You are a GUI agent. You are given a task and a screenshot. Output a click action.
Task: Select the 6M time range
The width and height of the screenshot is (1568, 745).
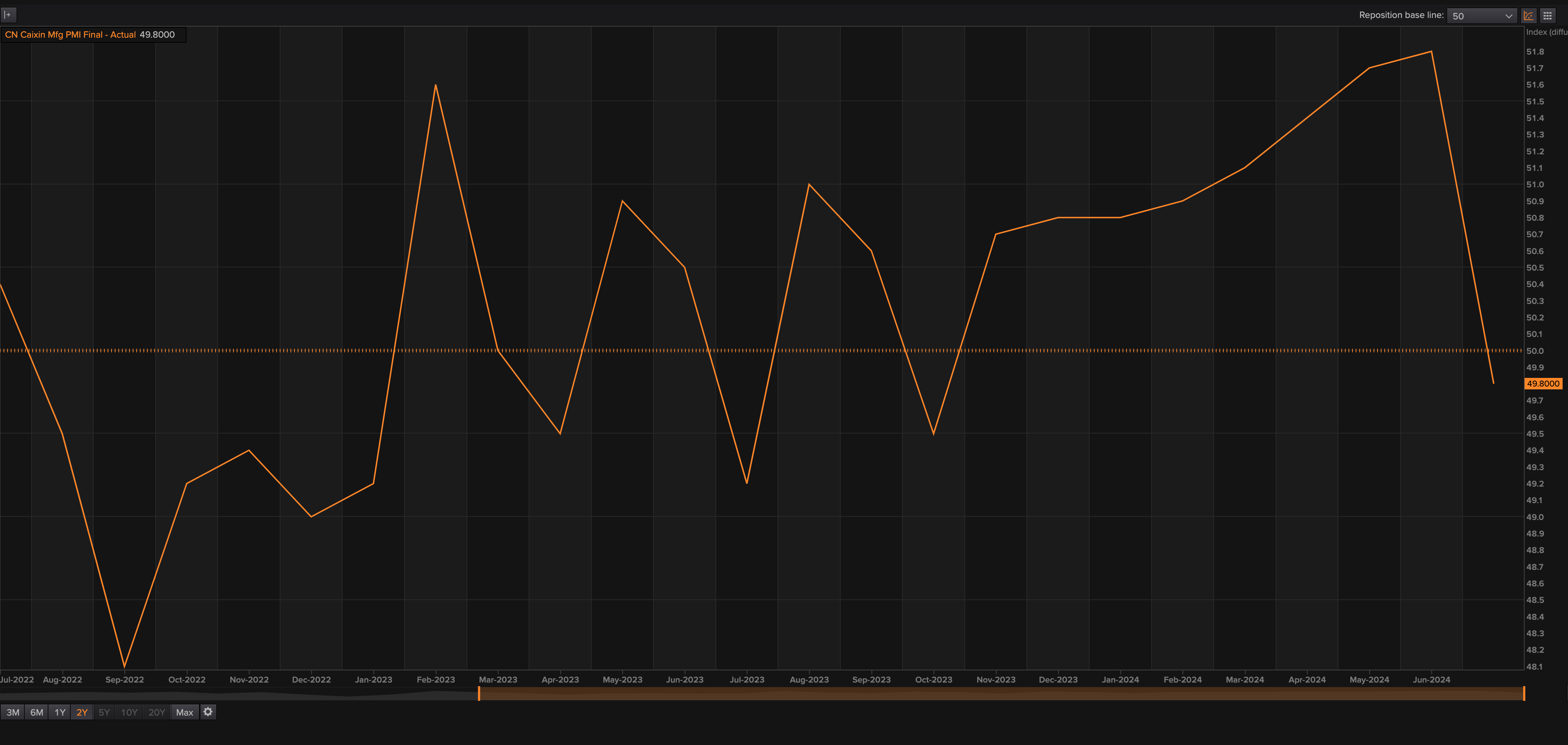click(37, 712)
